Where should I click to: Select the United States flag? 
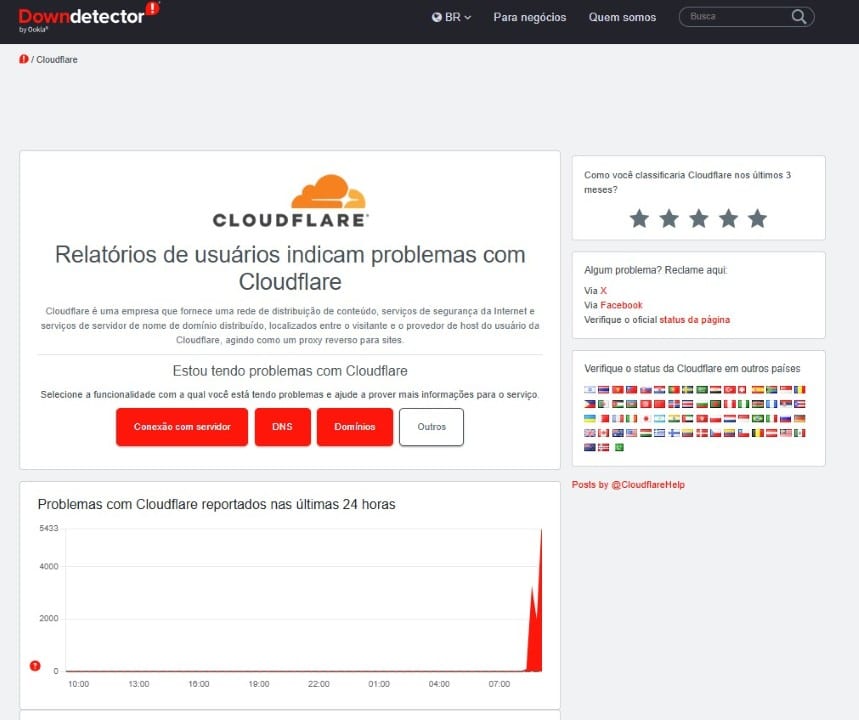[x=632, y=433]
